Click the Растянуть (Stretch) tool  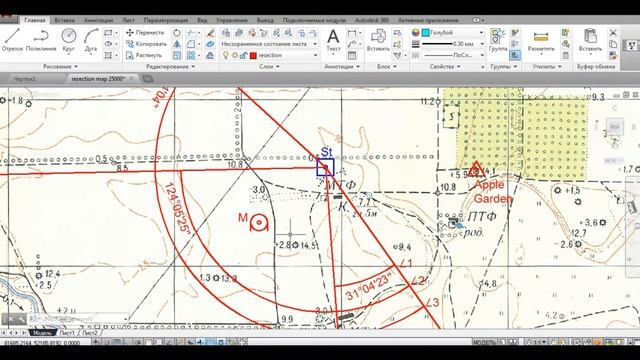[x=144, y=55]
